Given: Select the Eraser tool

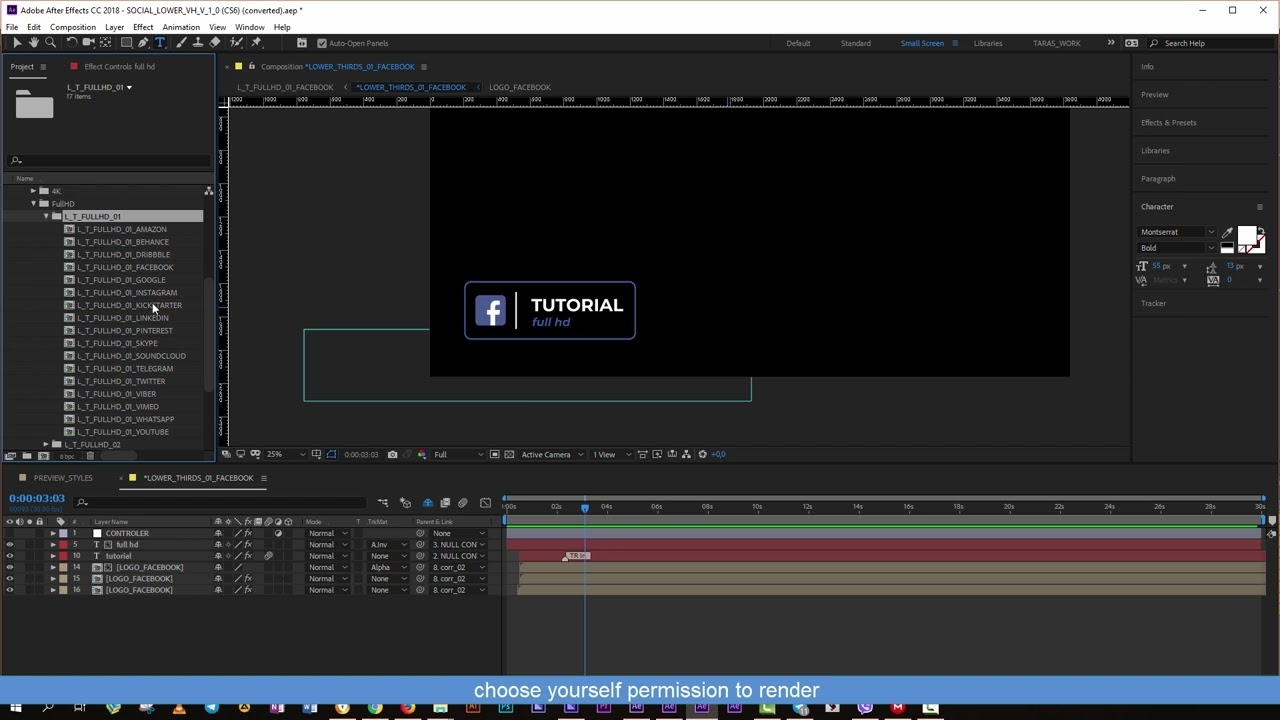Looking at the screenshot, I should pos(214,43).
